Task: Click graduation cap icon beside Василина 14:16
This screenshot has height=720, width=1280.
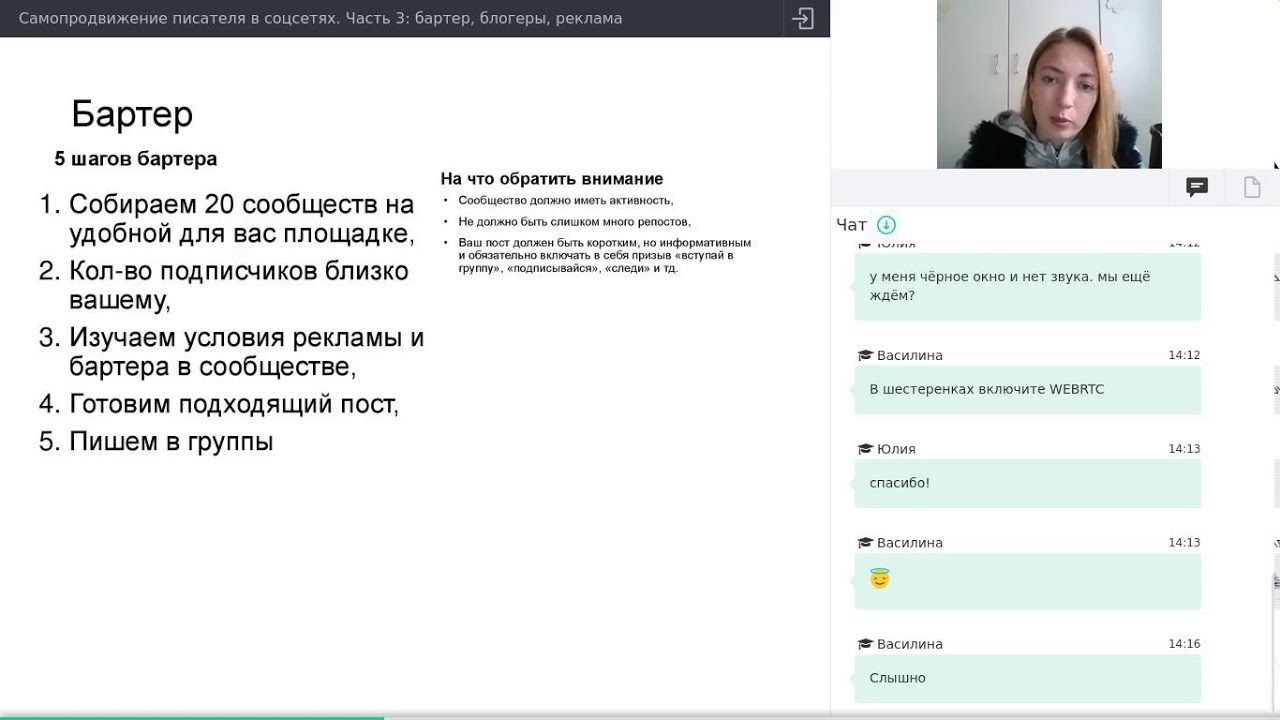Action: 865,644
